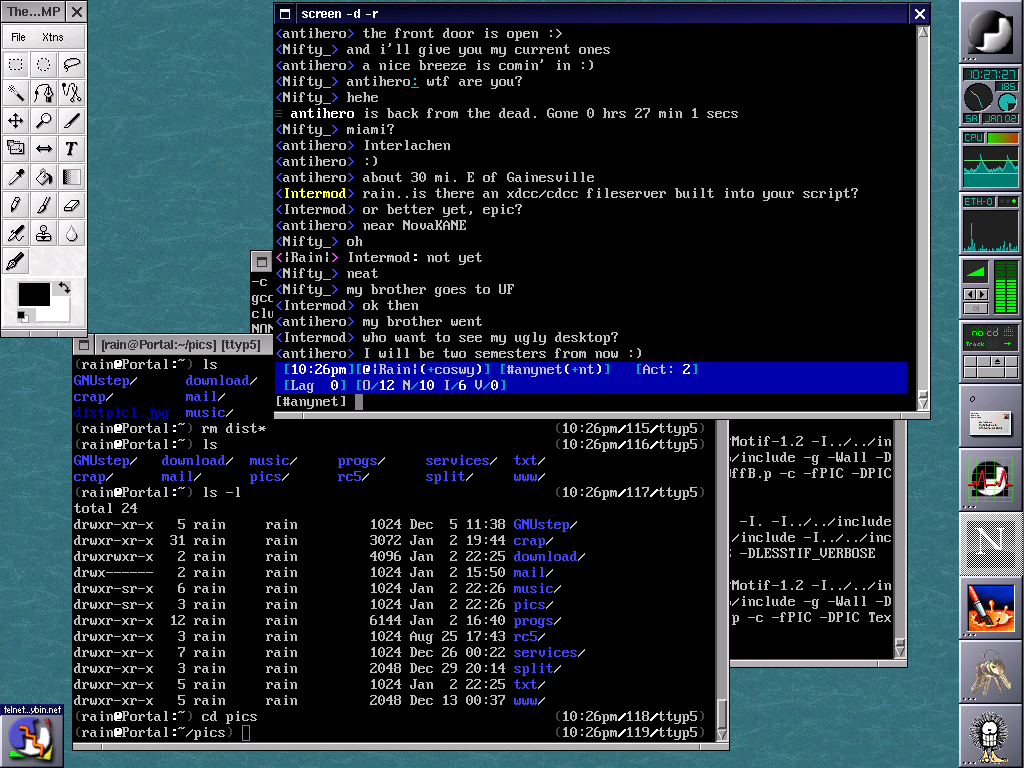Click the black foreground color swatch
1024x768 pixels.
click(x=33, y=295)
